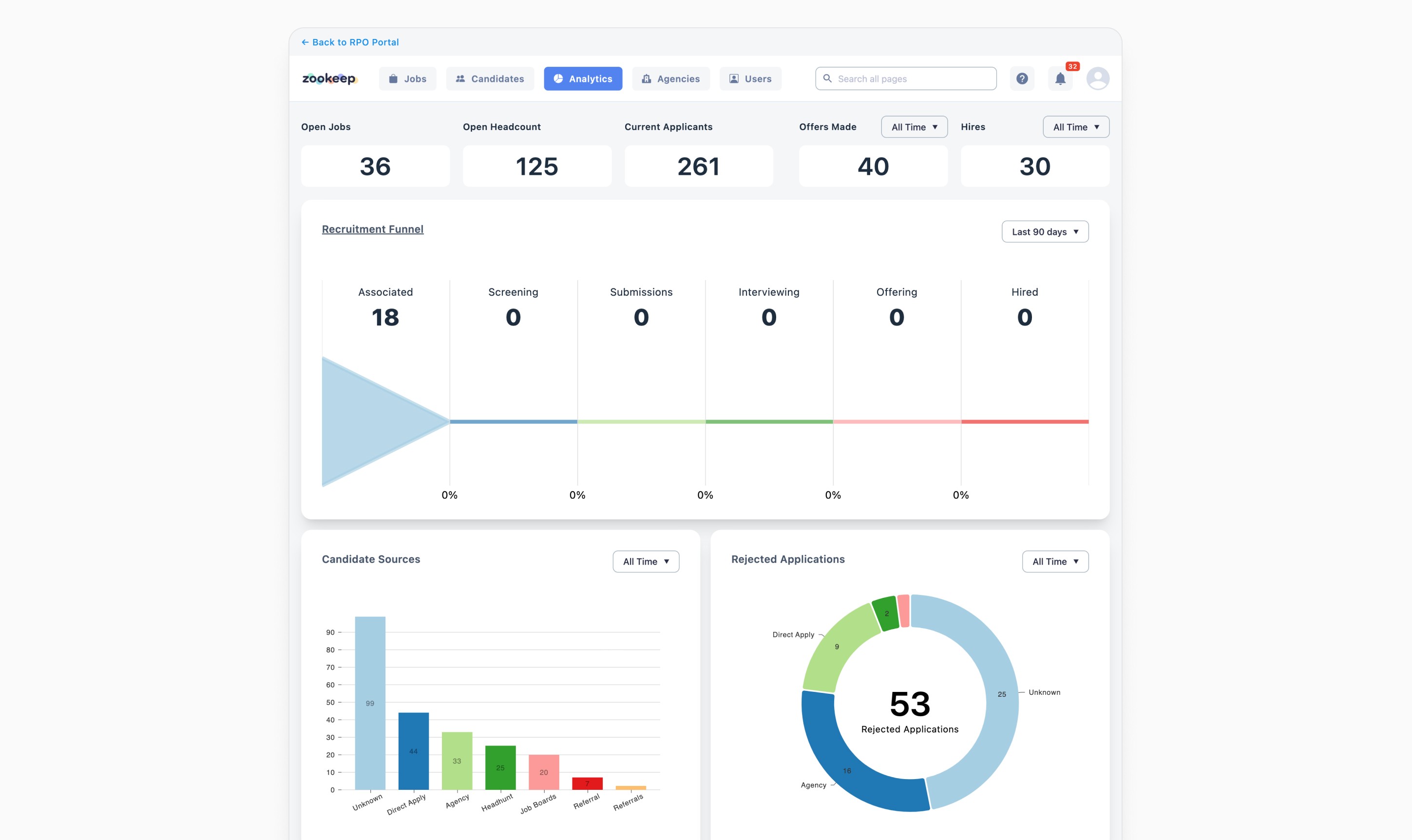Click the Hired red funnel segment
This screenshot has width=1412, height=840.
tap(1025, 421)
